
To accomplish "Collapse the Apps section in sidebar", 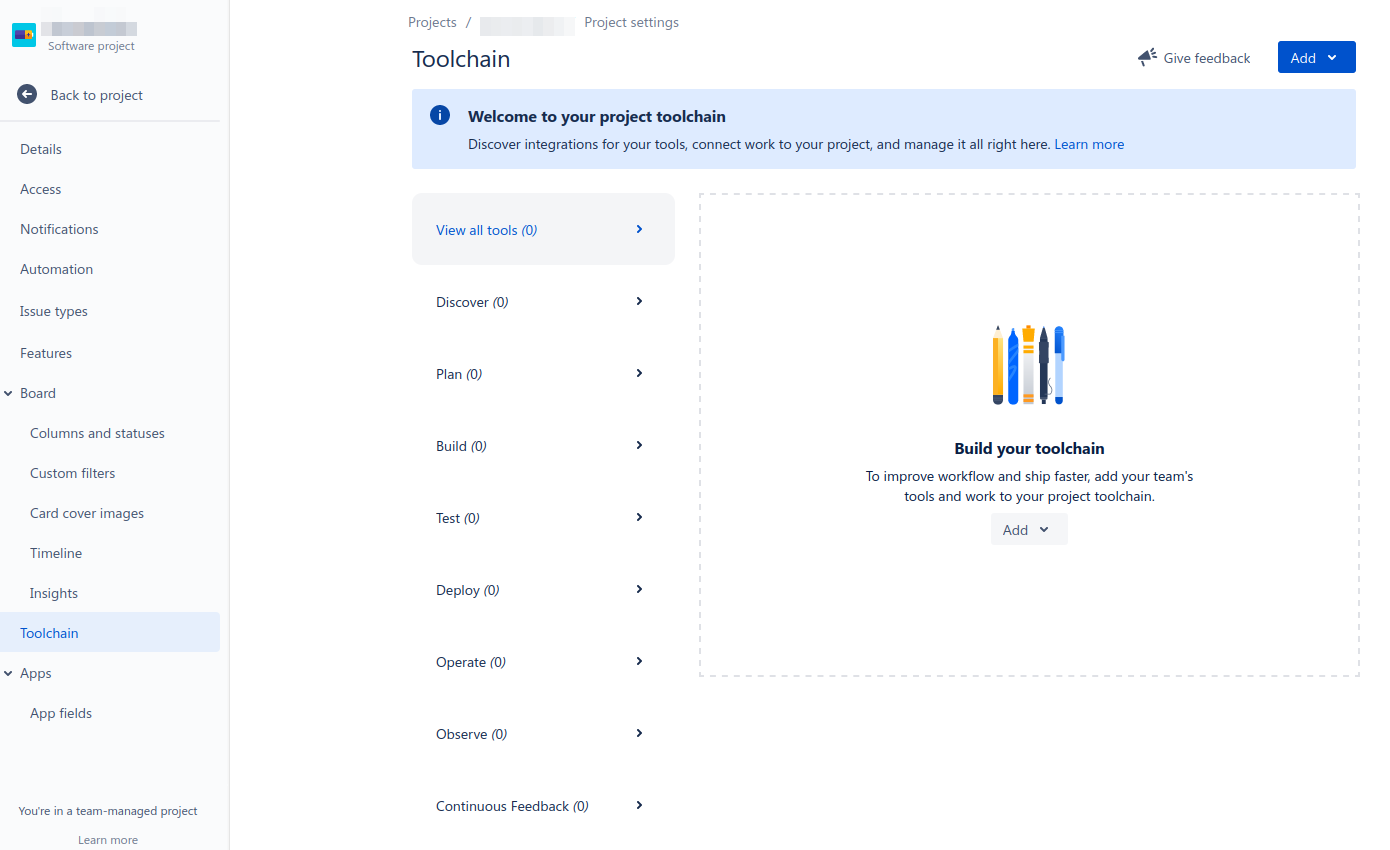I will coord(8,673).
